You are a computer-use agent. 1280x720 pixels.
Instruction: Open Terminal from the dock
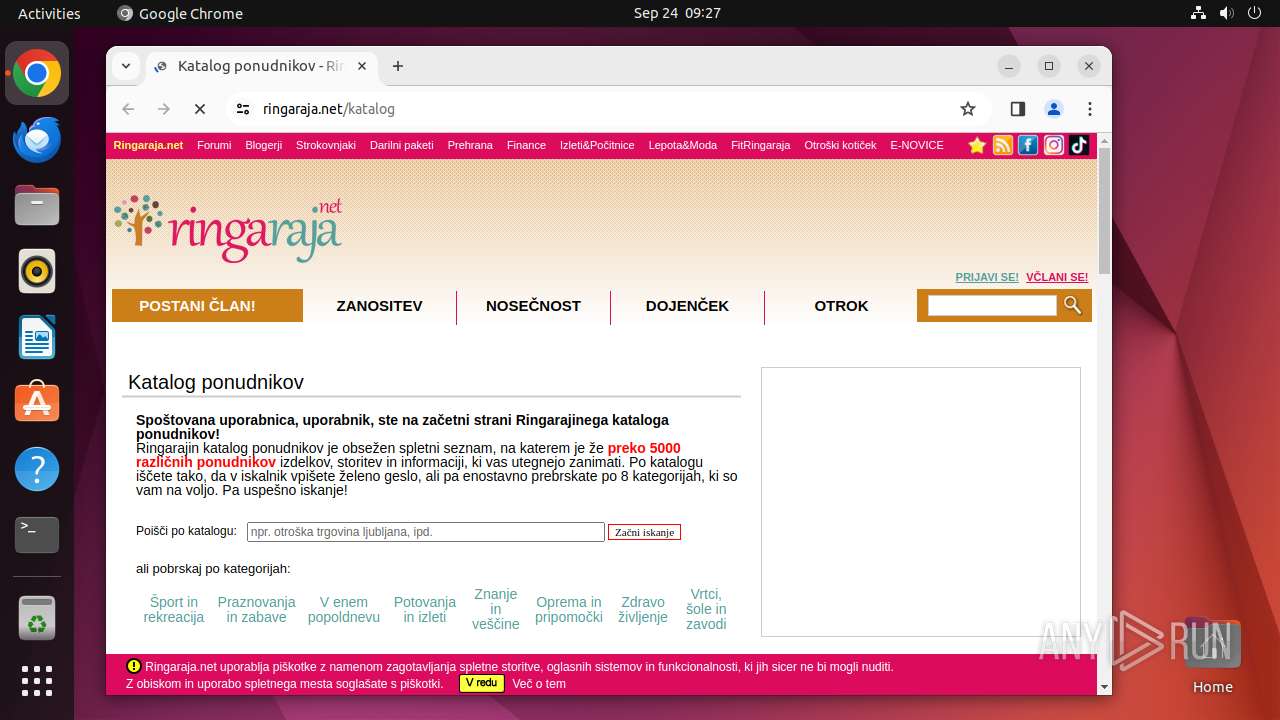pyautogui.click(x=37, y=535)
